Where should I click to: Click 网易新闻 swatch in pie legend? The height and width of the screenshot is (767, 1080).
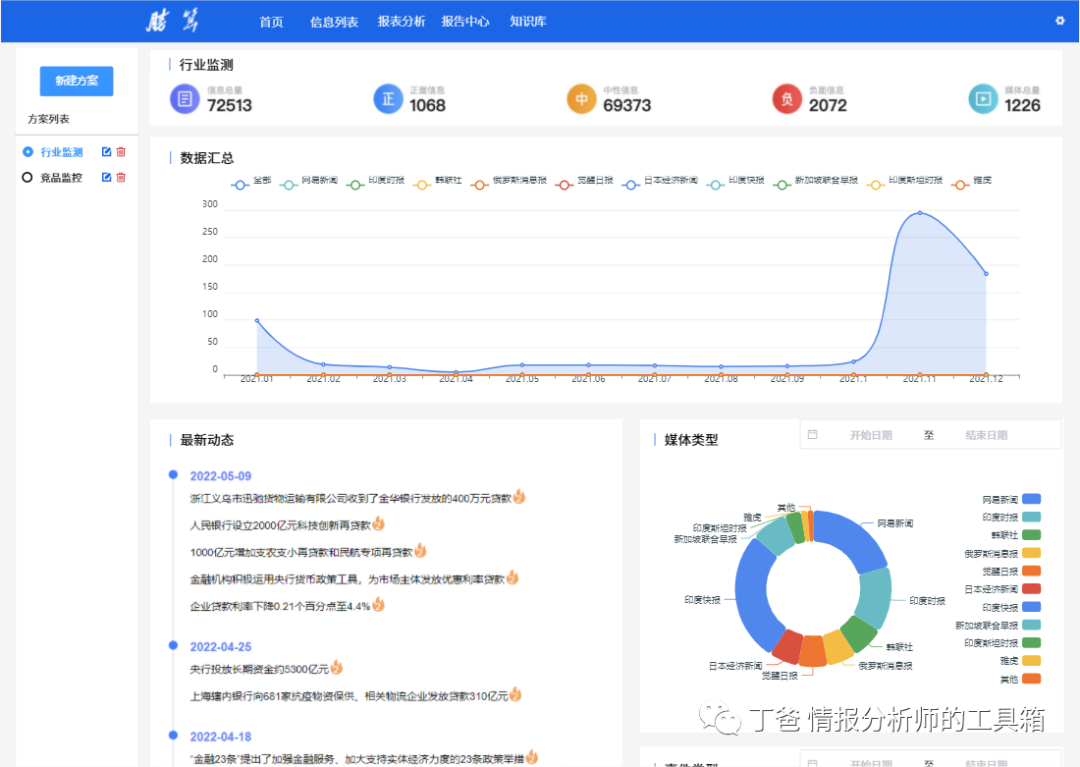point(1031,499)
